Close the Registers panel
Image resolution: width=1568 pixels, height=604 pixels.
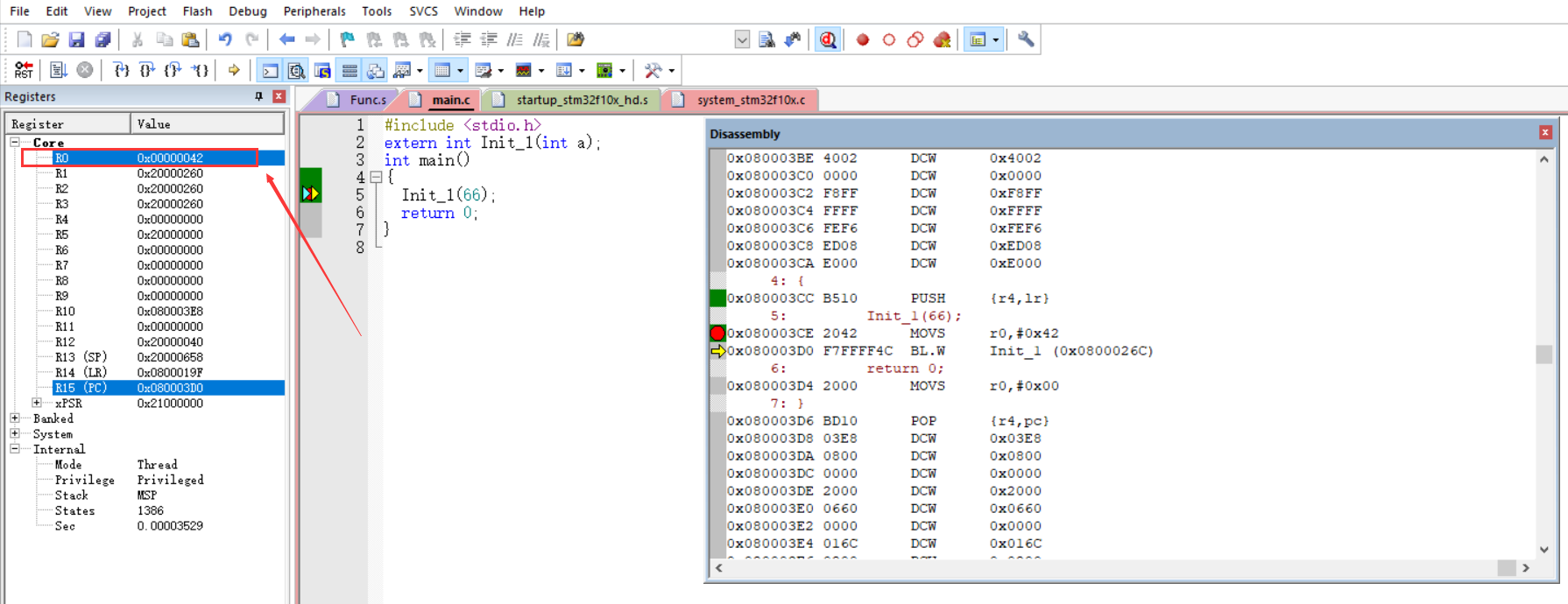(x=279, y=96)
